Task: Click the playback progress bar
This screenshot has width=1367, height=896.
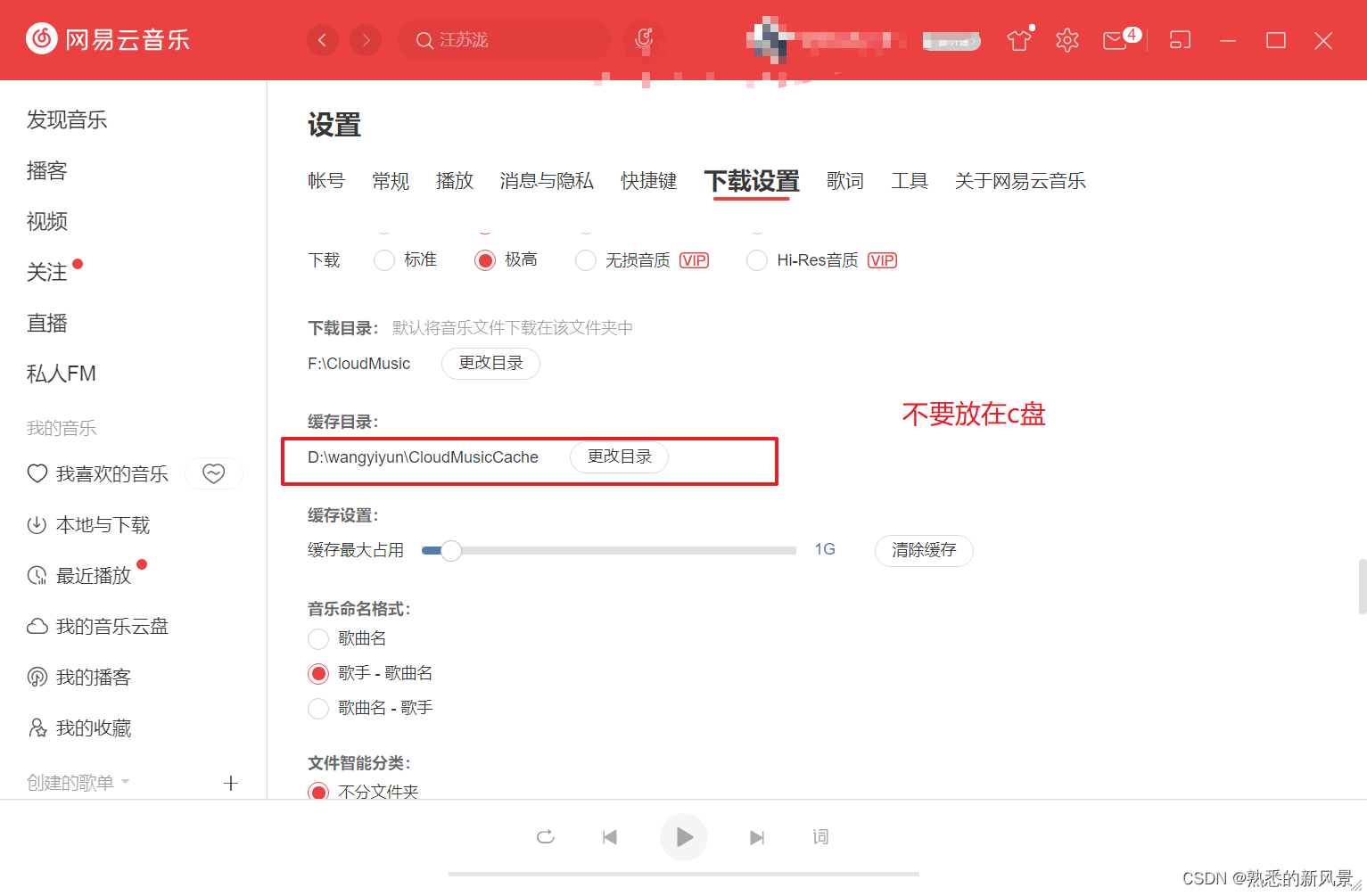Action: tap(684, 874)
